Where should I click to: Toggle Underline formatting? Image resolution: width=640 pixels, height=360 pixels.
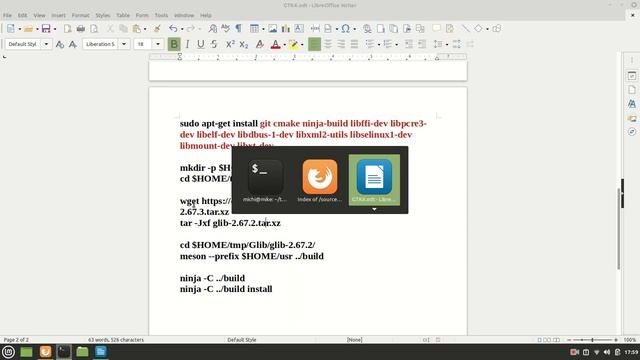[x=200, y=44]
